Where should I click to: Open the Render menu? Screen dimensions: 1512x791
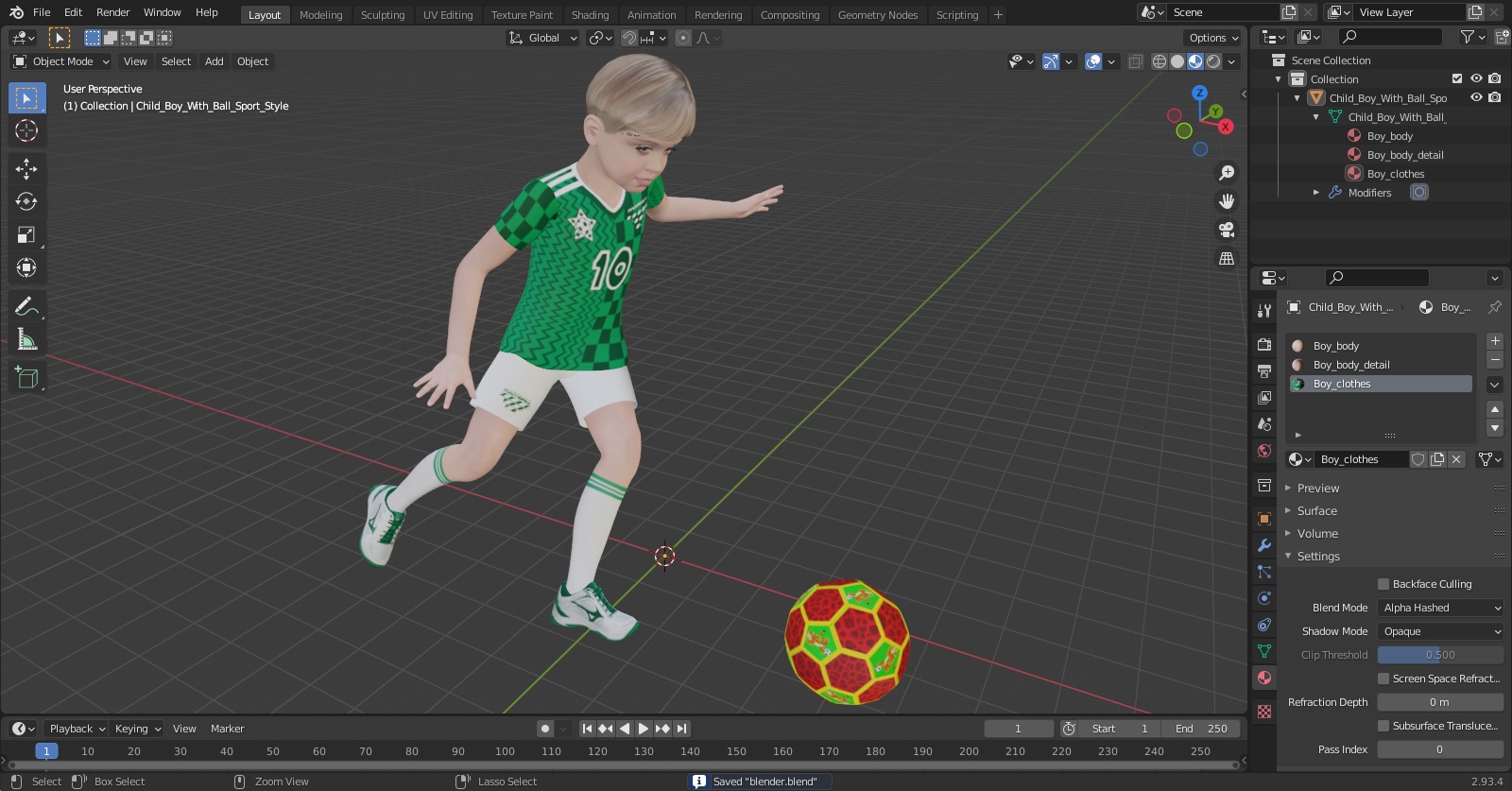pyautogui.click(x=113, y=12)
